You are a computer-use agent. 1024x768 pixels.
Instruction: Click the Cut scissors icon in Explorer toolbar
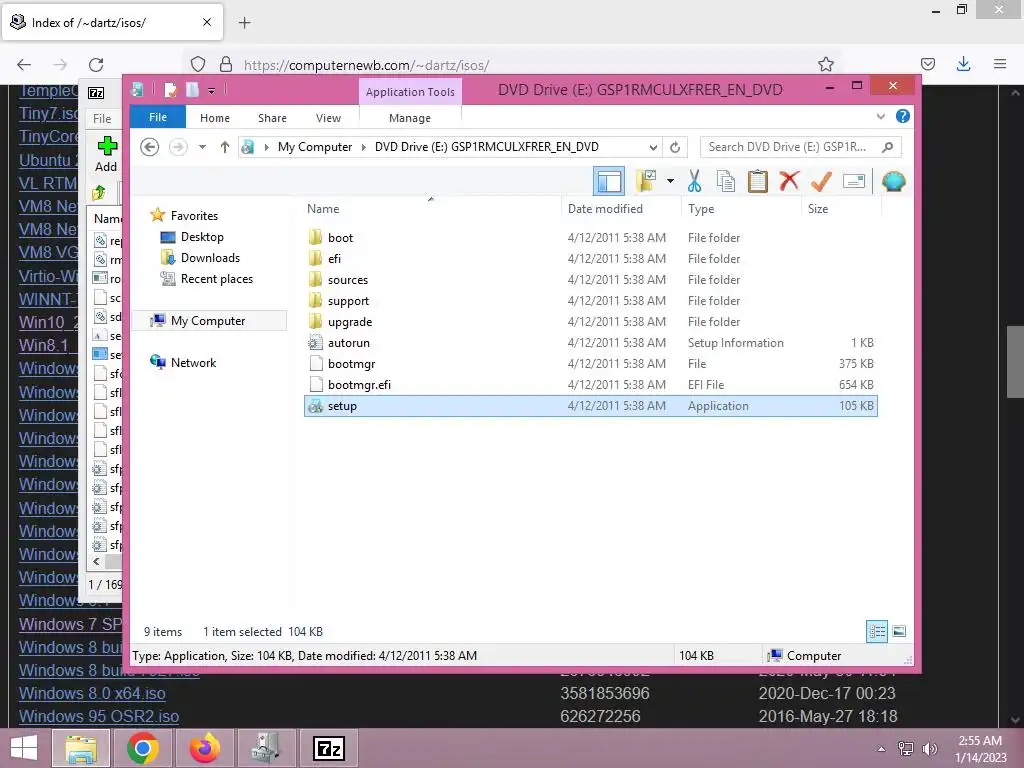pyautogui.click(x=694, y=182)
